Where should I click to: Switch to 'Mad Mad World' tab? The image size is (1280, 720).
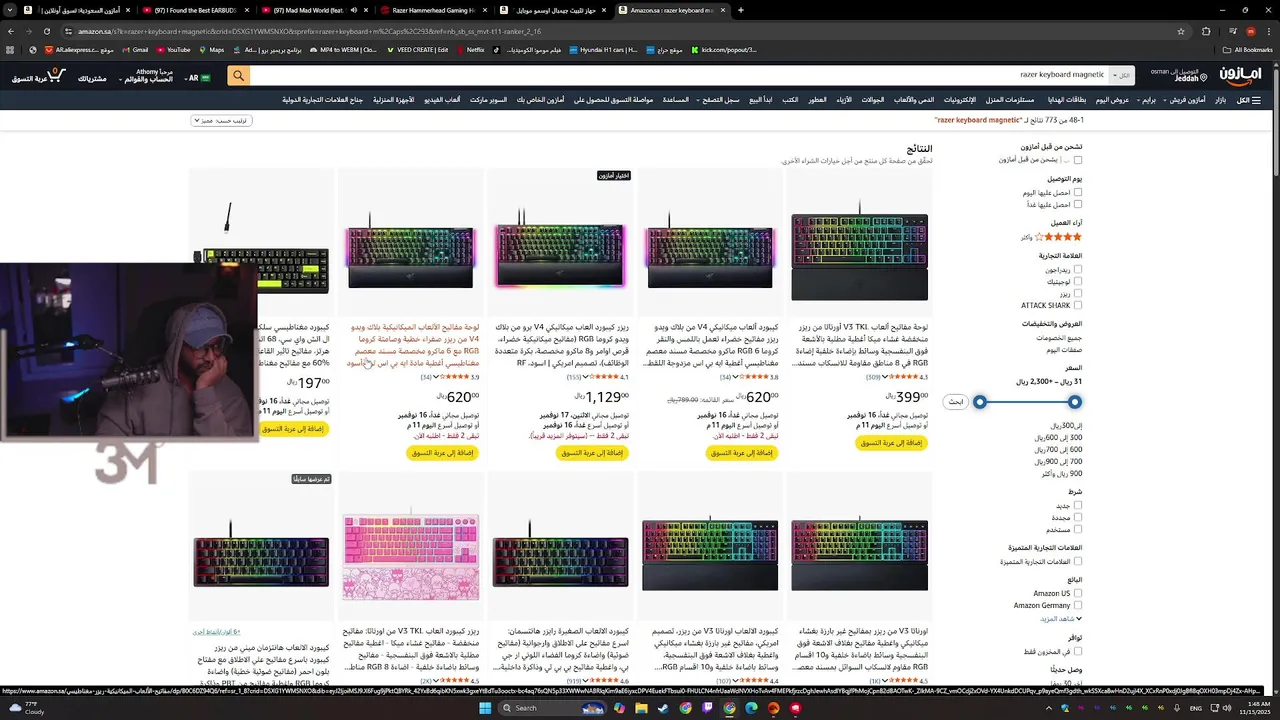pos(316,10)
